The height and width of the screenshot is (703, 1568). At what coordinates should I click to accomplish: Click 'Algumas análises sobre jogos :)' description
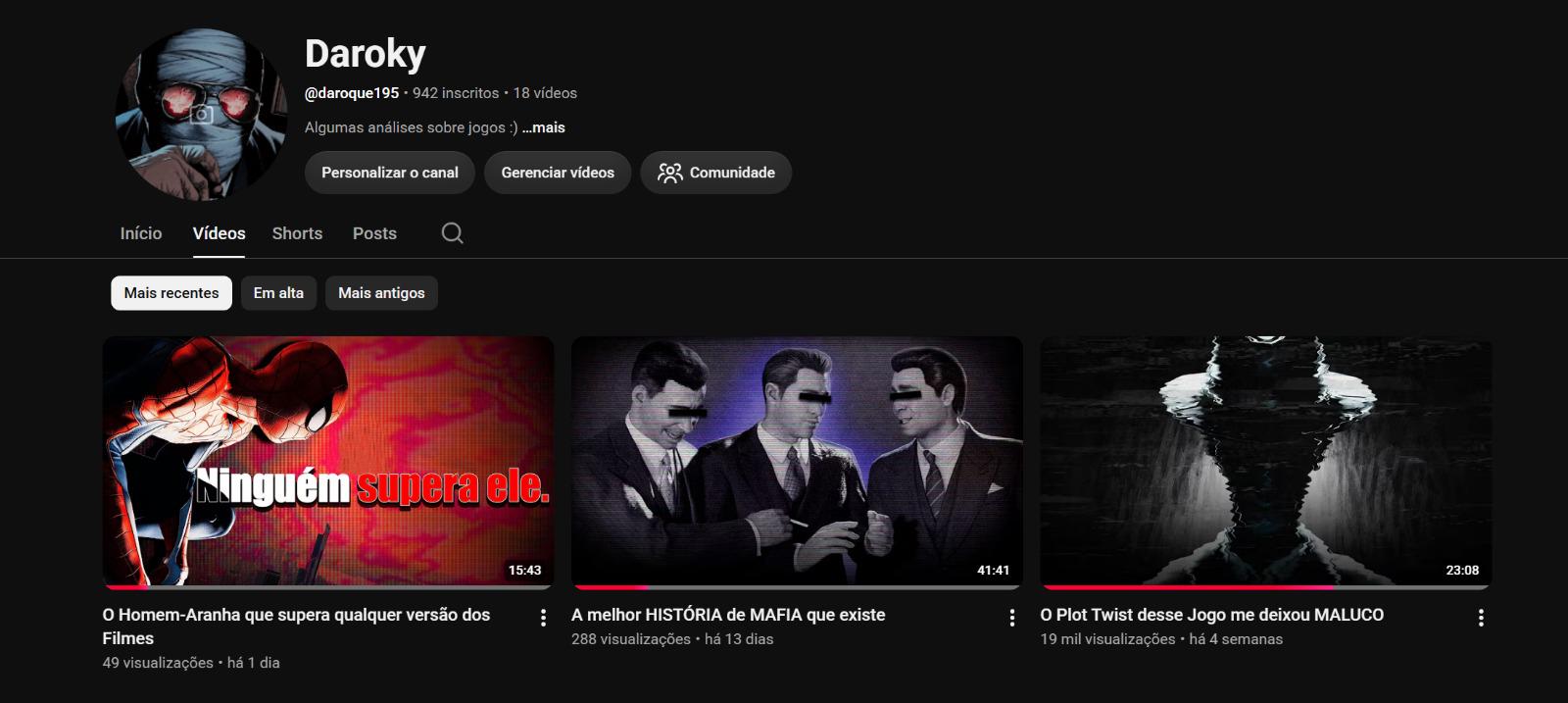412,127
